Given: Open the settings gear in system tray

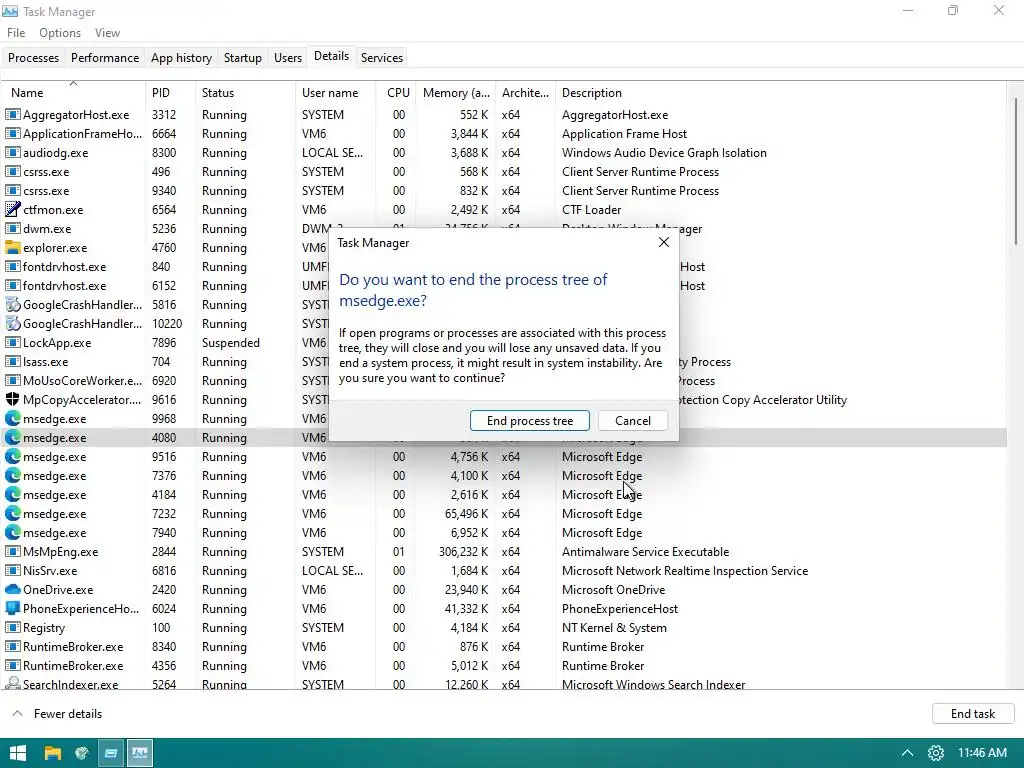Looking at the screenshot, I should pyautogui.click(x=935, y=753).
